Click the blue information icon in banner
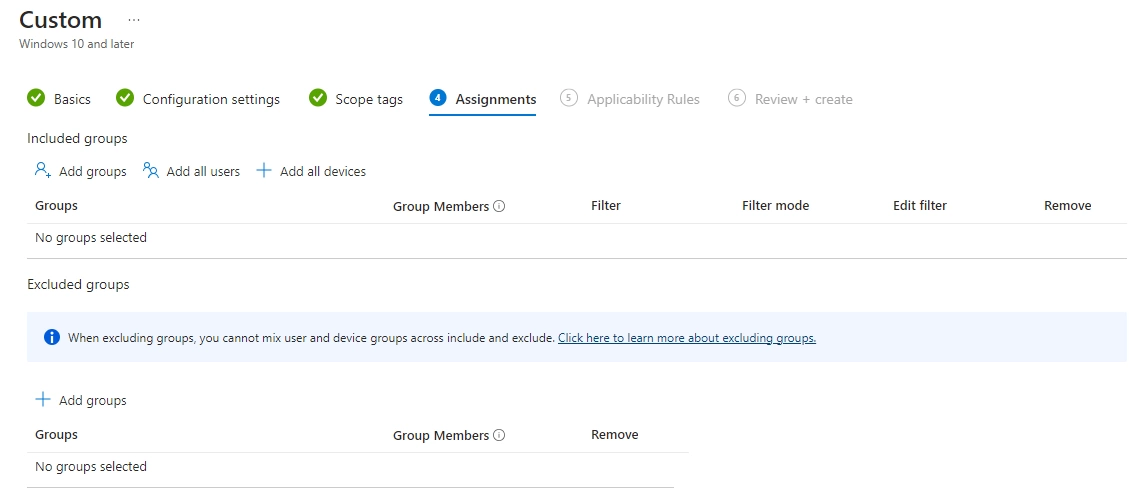Viewport: 1139px width, 494px height. click(52, 337)
